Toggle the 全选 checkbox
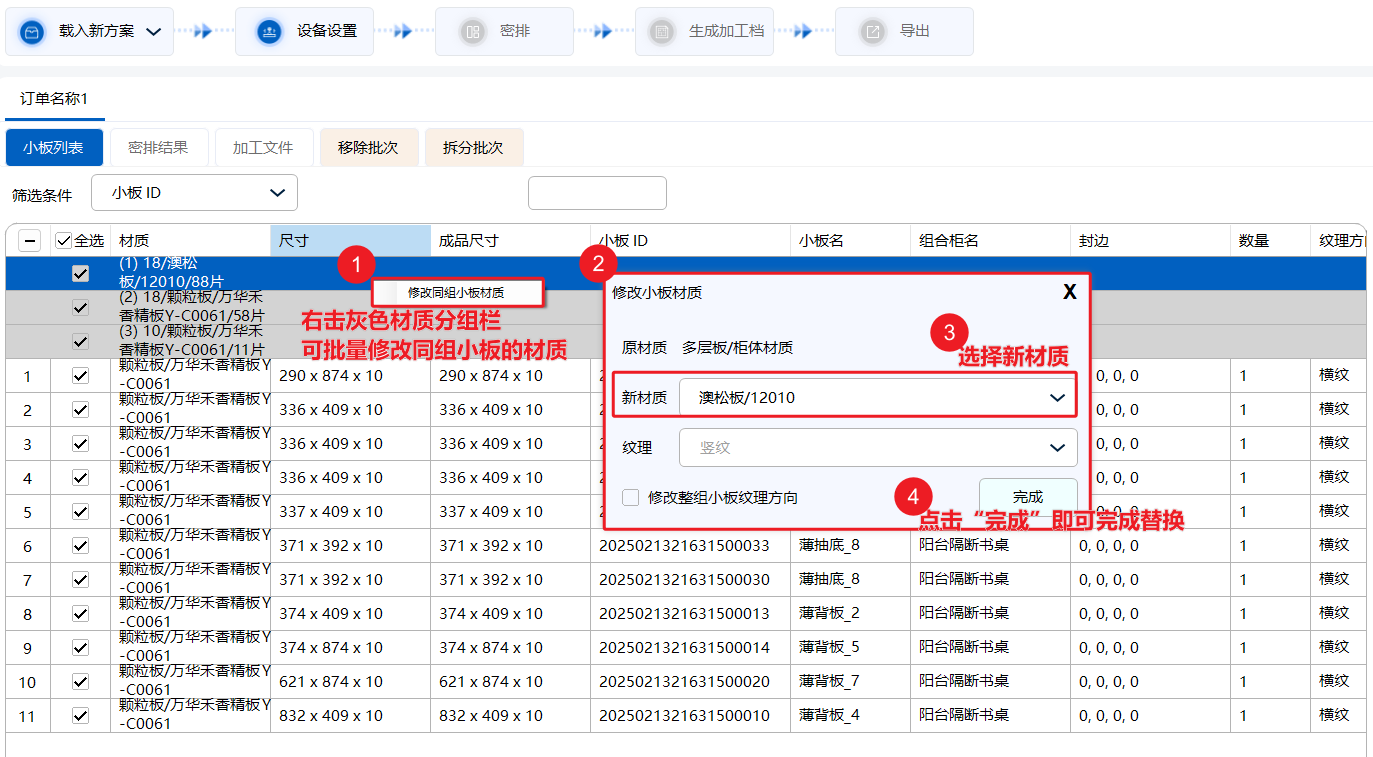Screen dimensions: 1373x757 point(64,241)
